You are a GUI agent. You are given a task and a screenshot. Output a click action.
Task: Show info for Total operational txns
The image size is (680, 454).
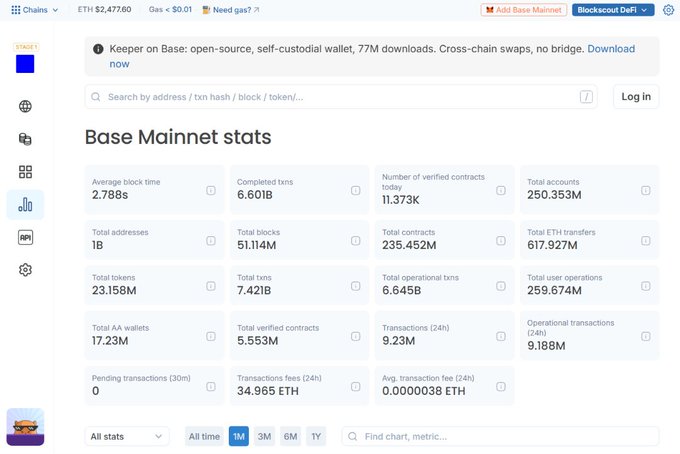[x=501, y=286]
